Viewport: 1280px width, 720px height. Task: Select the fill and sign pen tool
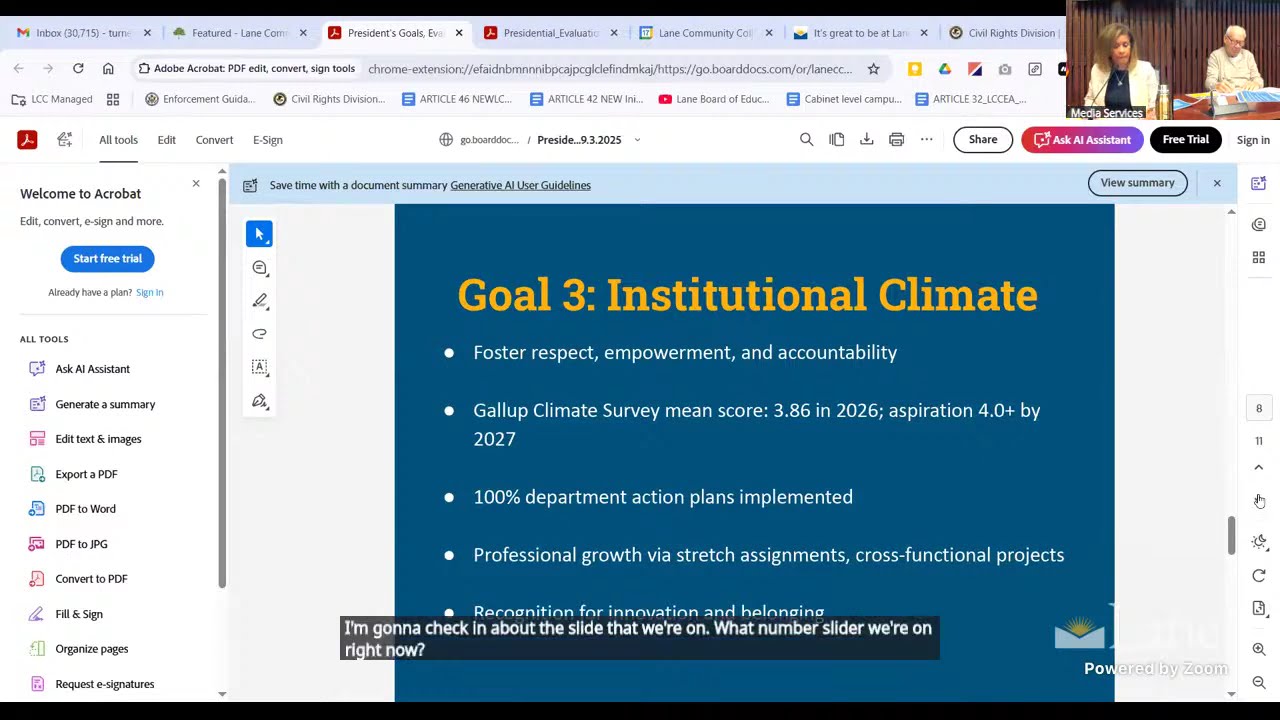pyautogui.click(x=259, y=401)
